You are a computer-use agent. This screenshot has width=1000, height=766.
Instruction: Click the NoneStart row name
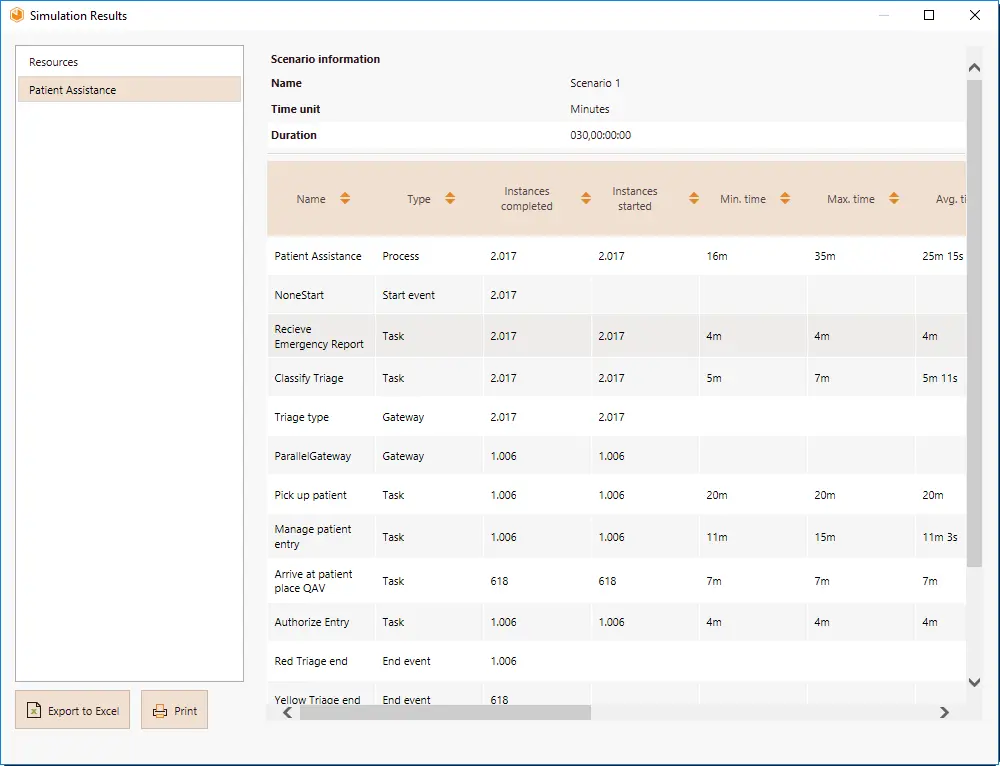[299, 295]
